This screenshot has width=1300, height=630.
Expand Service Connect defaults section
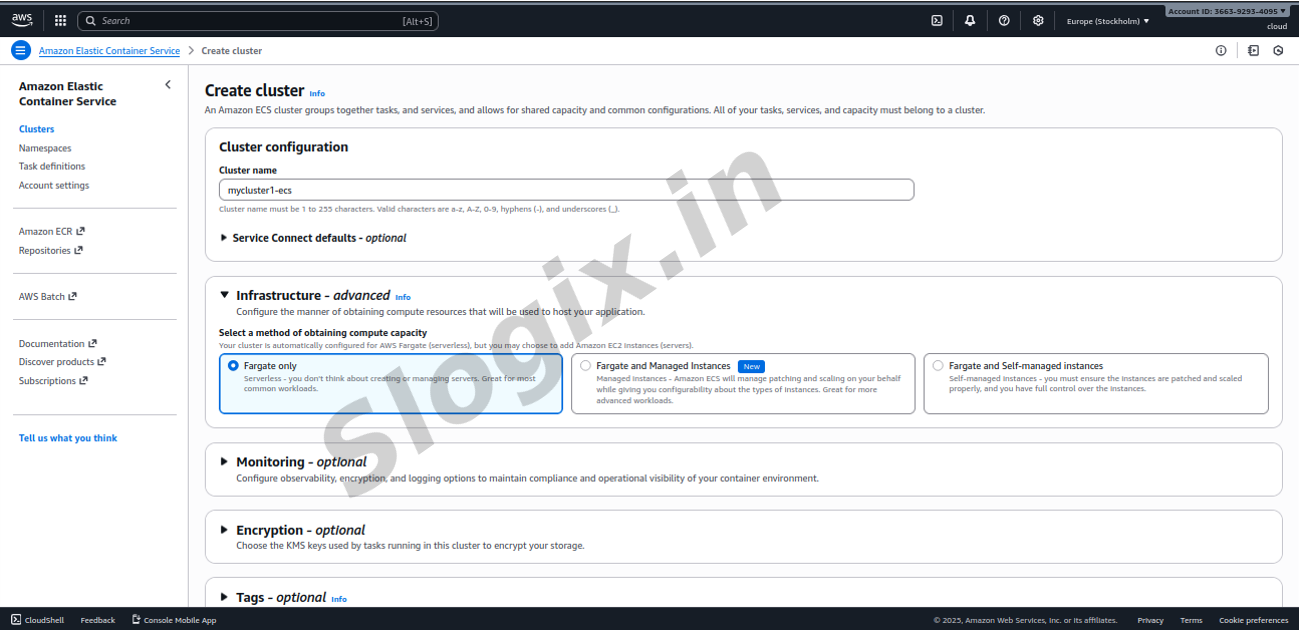(224, 238)
